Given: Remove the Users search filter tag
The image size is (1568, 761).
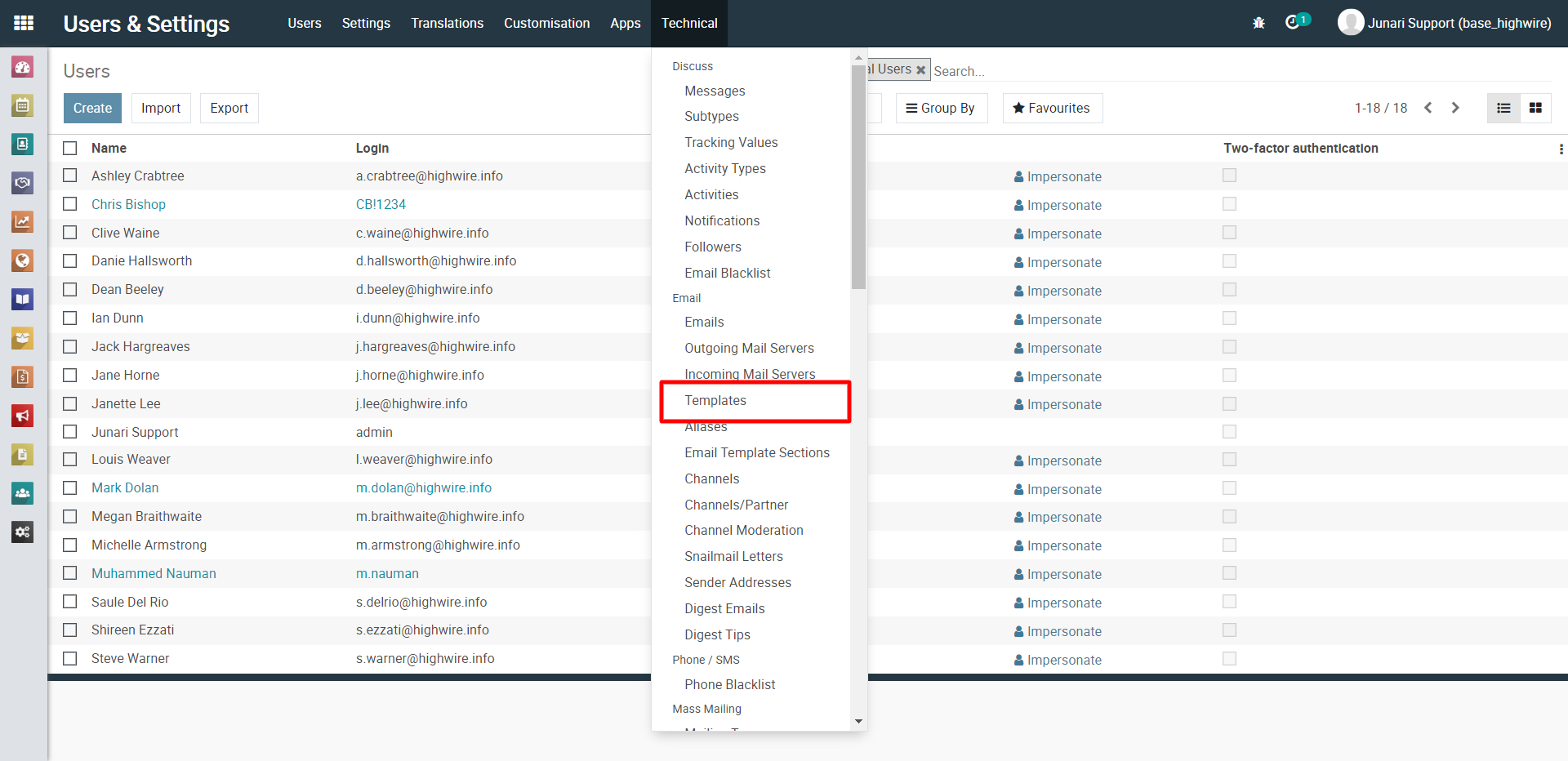Looking at the screenshot, I should point(921,70).
